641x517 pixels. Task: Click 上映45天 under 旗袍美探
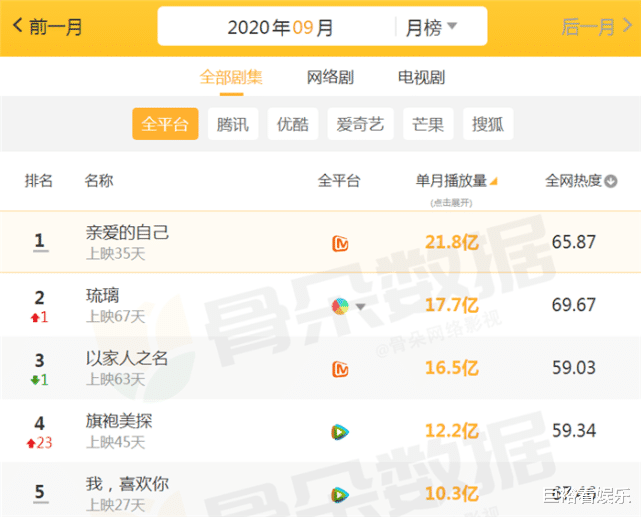click(116, 443)
